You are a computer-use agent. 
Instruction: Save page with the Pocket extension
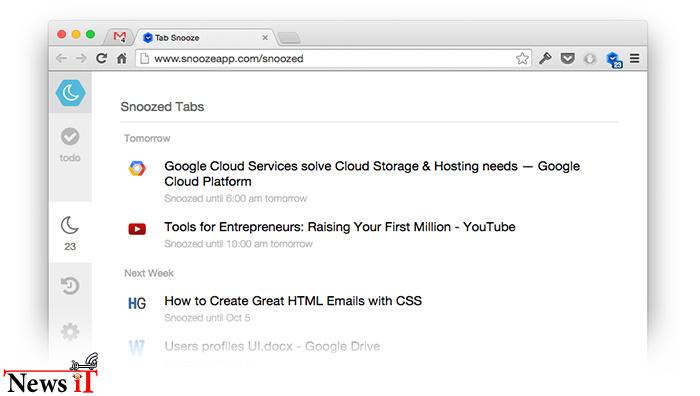click(x=567, y=58)
